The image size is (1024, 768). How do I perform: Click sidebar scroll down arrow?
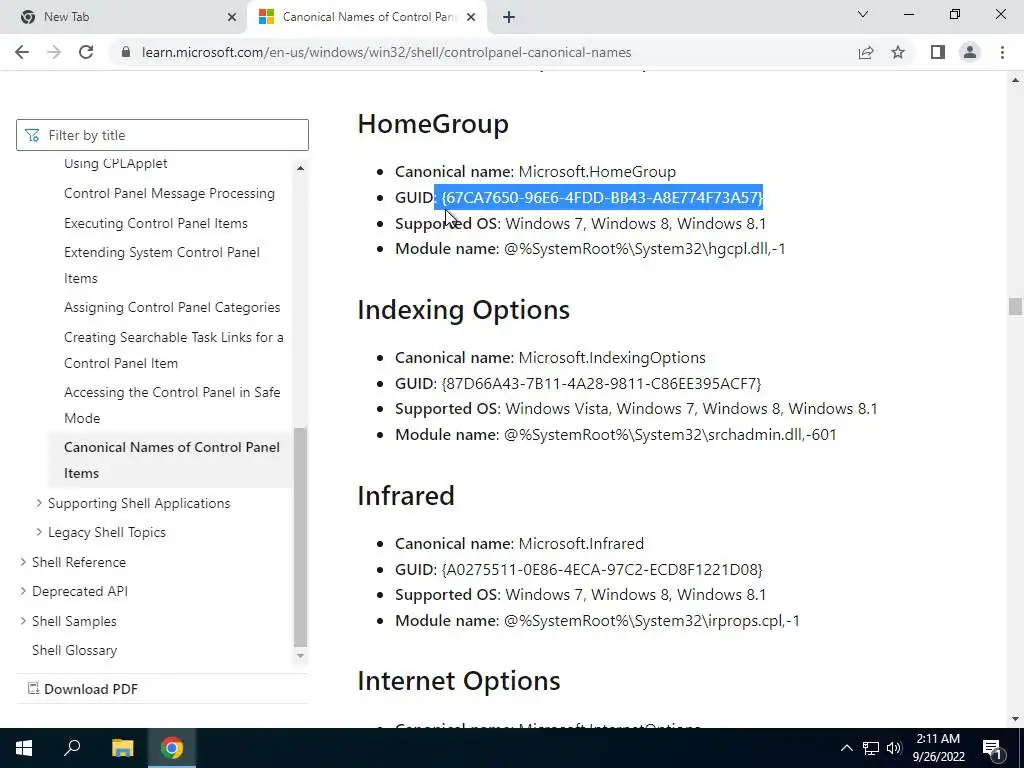pyautogui.click(x=300, y=656)
